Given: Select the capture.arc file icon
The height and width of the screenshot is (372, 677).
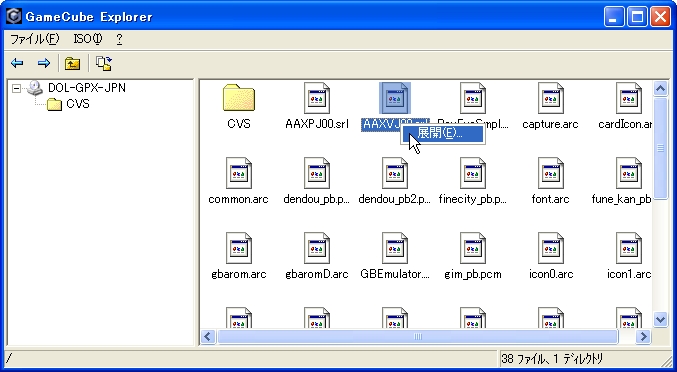Looking at the screenshot, I should (550, 98).
